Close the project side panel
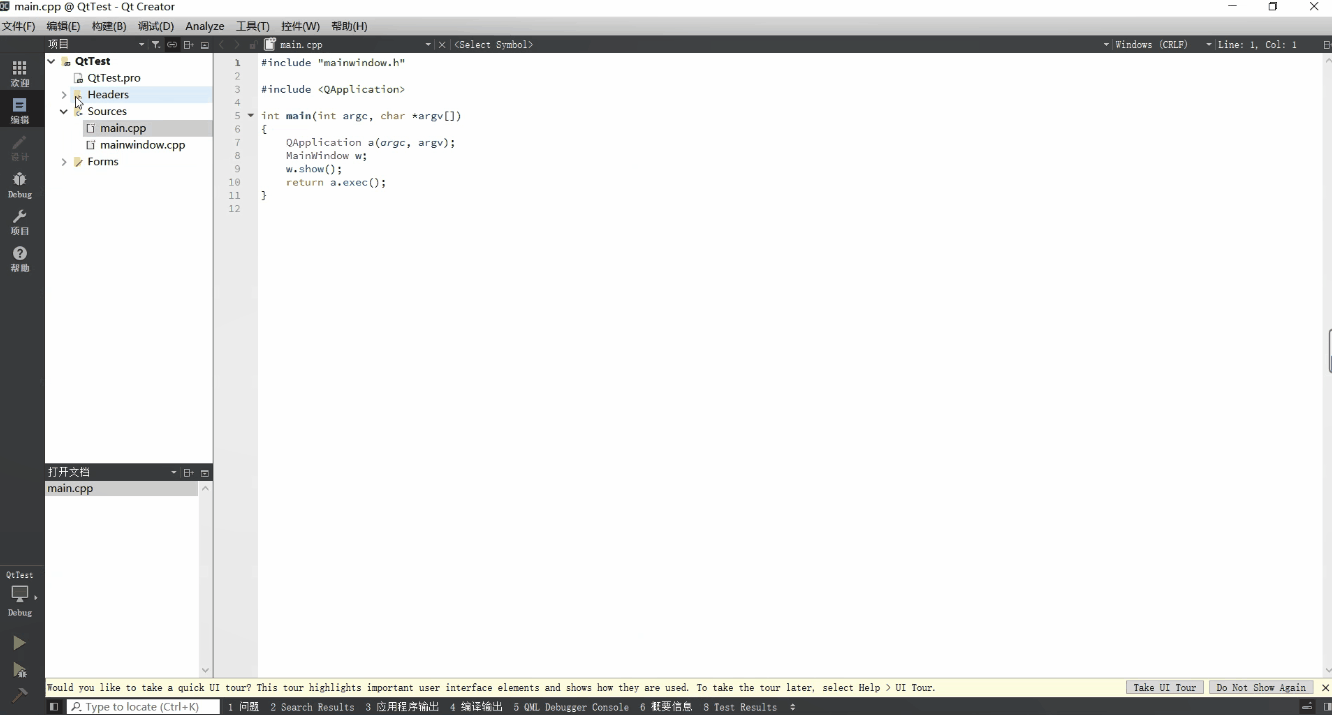1332x715 pixels. coord(205,45)
